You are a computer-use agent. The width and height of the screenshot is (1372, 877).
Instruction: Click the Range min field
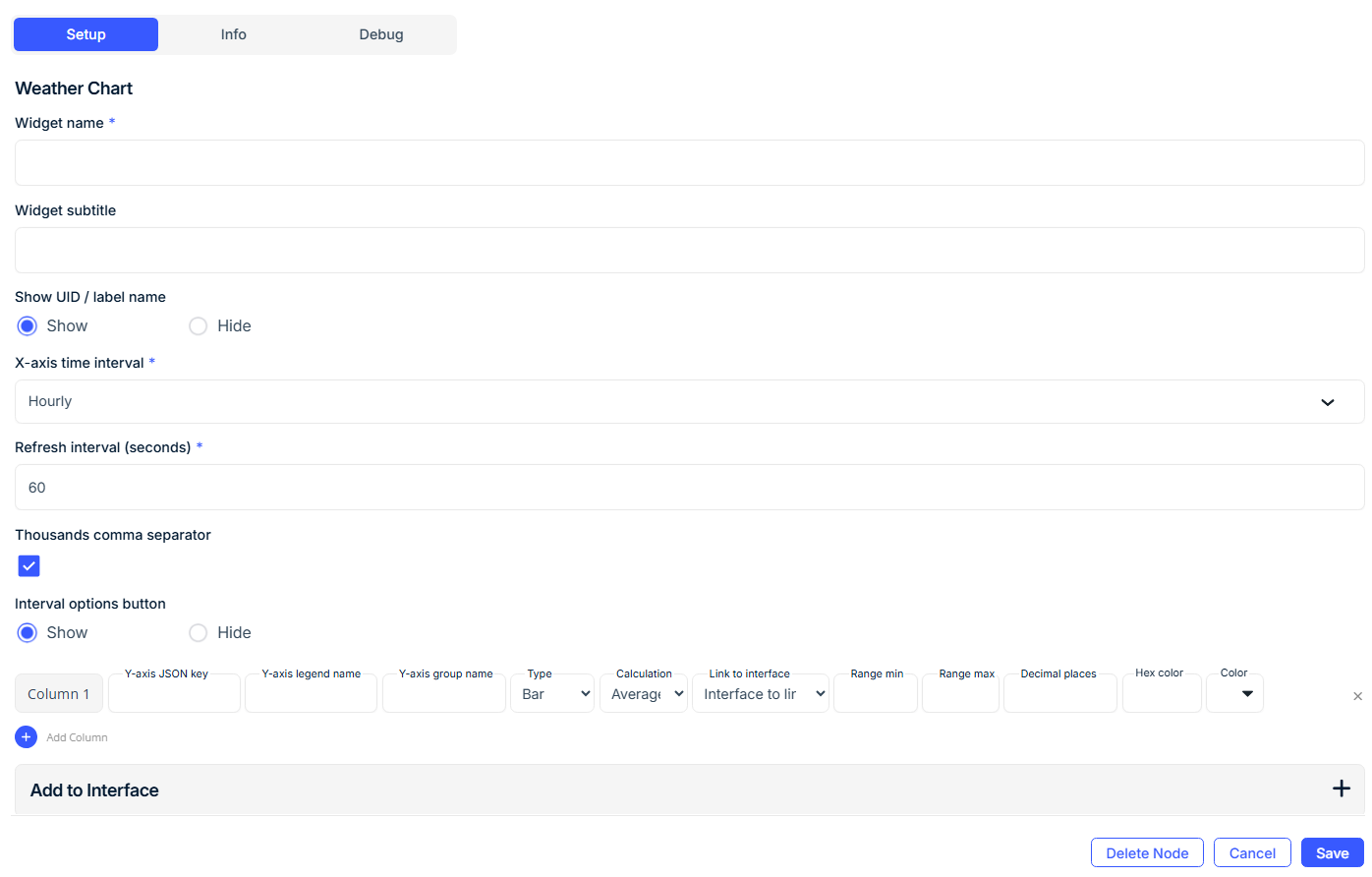876,693
